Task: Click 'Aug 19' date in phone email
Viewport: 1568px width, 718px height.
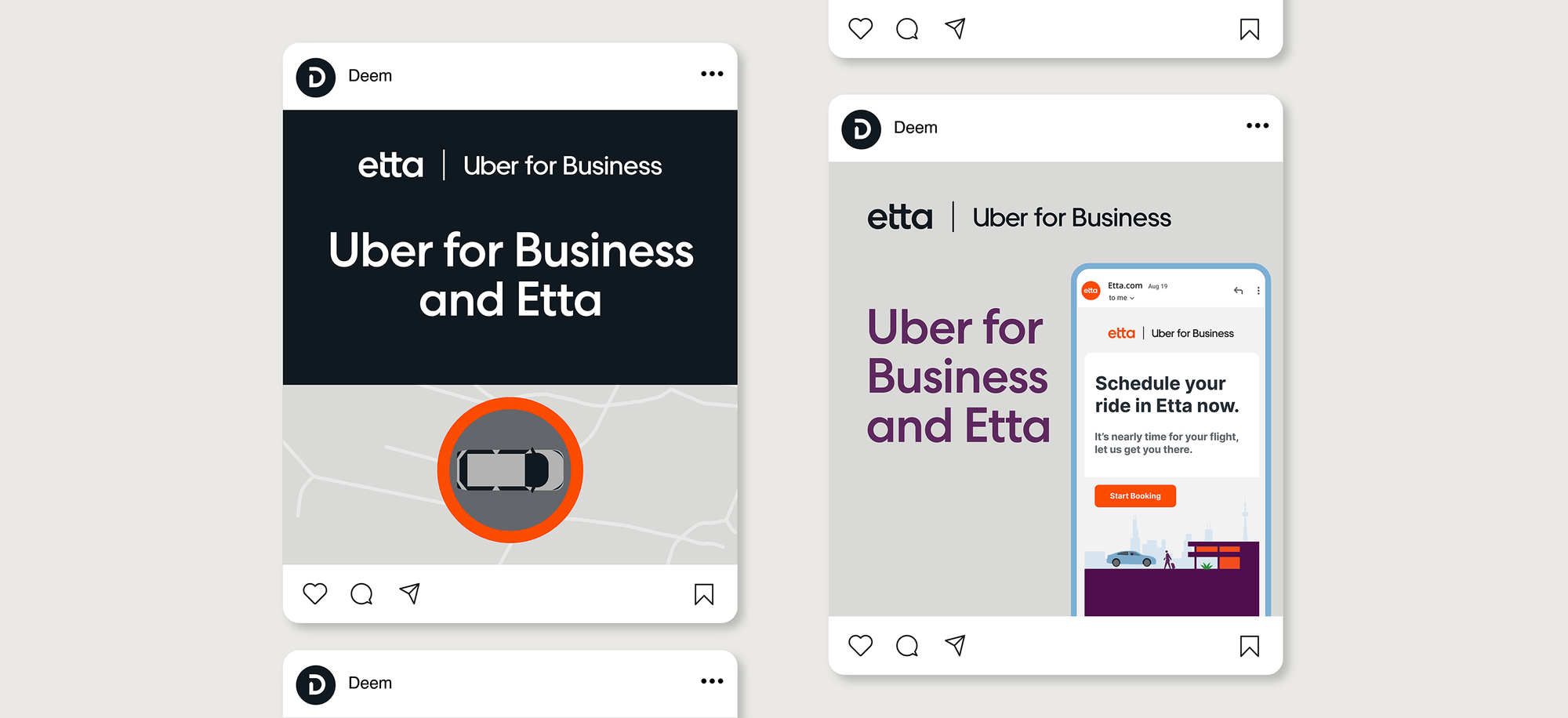Action: click(x=1158, y=287)
